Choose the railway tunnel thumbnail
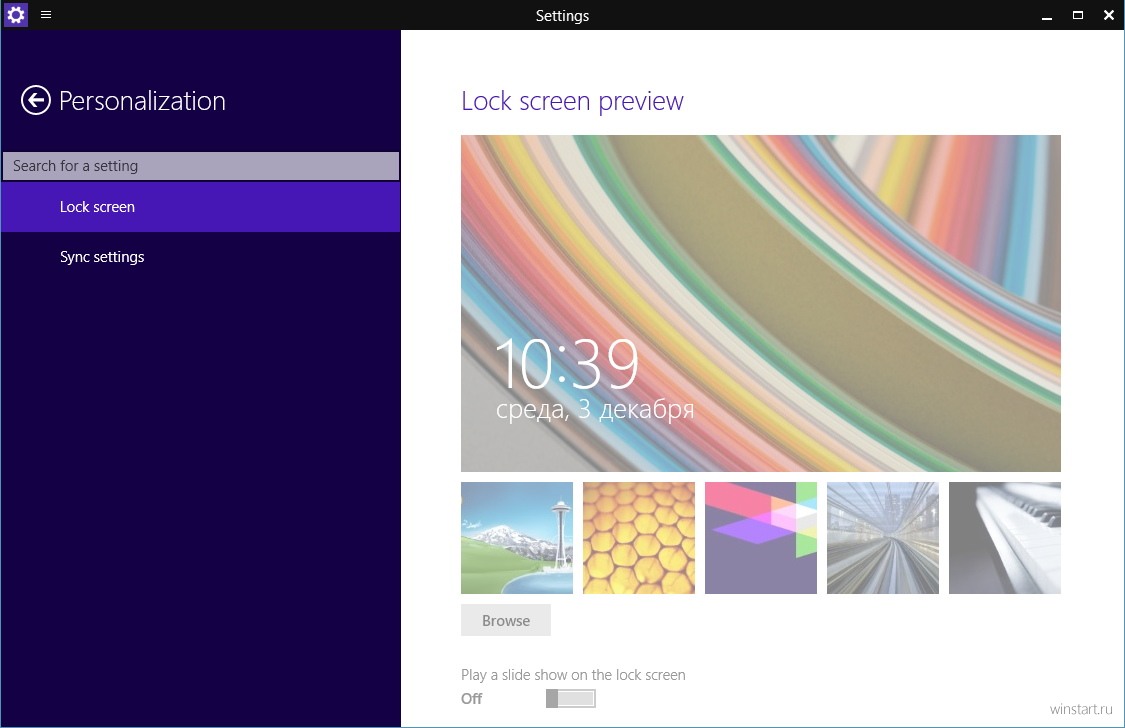The height and width of the screenshot is (728, 1125). (882, 538)
